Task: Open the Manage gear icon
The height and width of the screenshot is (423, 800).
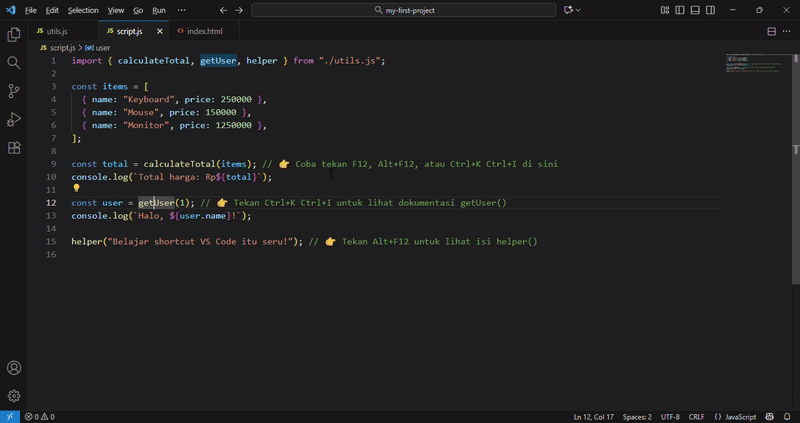Action: [x=14, y=396]
